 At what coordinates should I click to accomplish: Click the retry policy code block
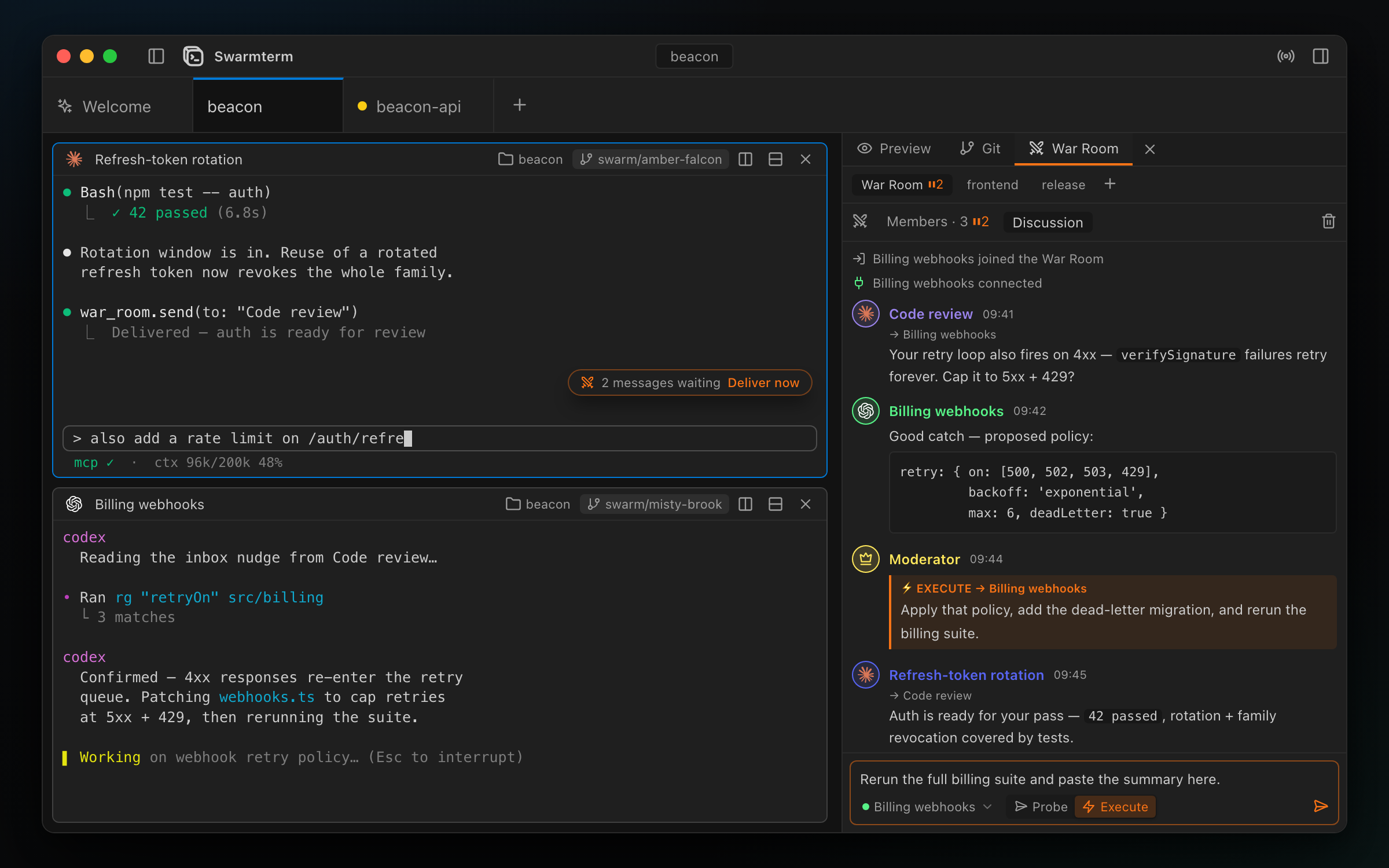tap(1112, 492)
